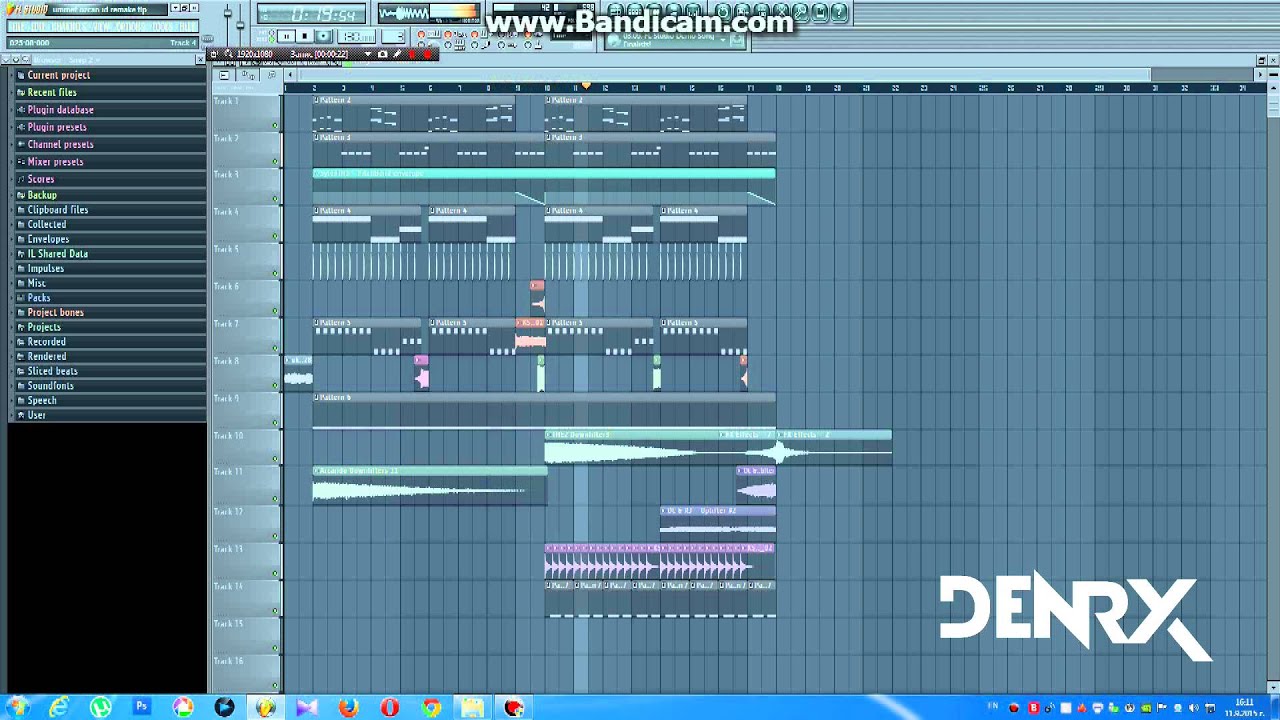This screenshot has height=720, width=1280.
Task: Open the Opera browser from the taskbar
Action: click(389, 708)
